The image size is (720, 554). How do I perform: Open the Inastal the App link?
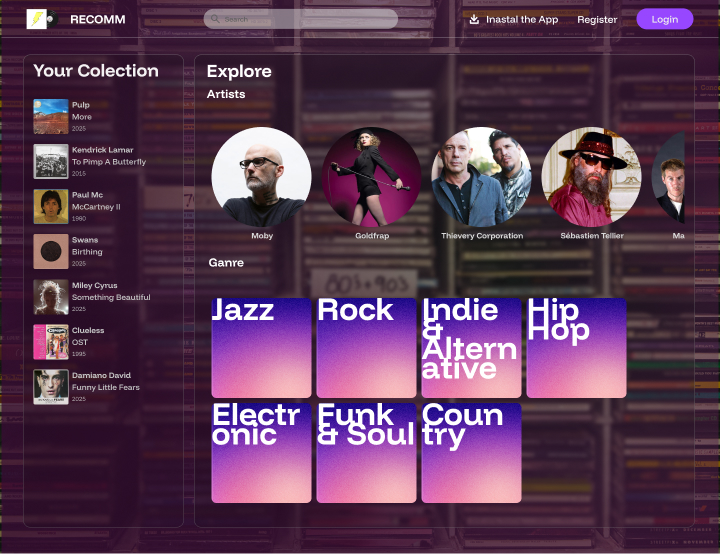point(522,19)
